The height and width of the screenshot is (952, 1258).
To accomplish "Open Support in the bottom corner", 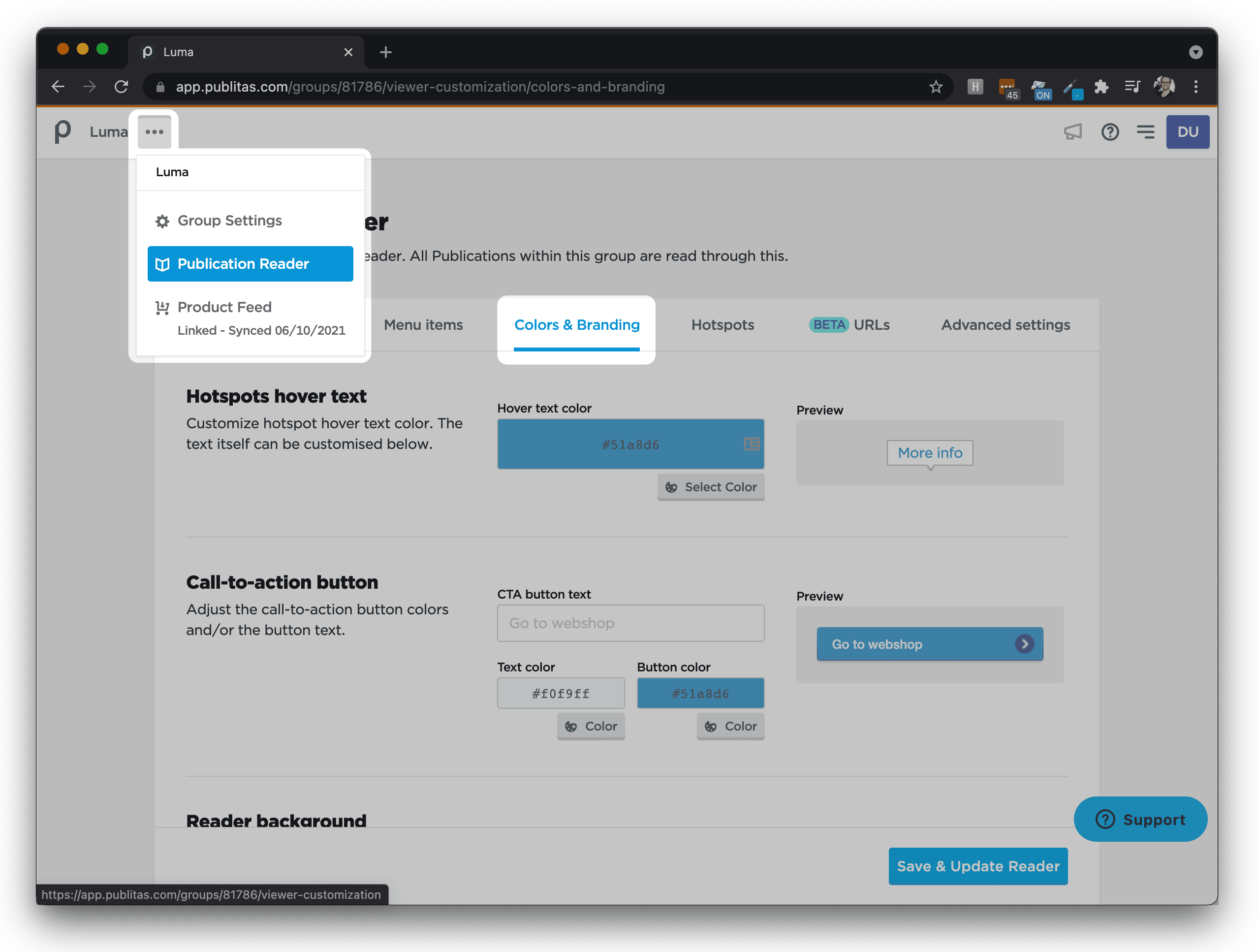I will [1140, 819].
